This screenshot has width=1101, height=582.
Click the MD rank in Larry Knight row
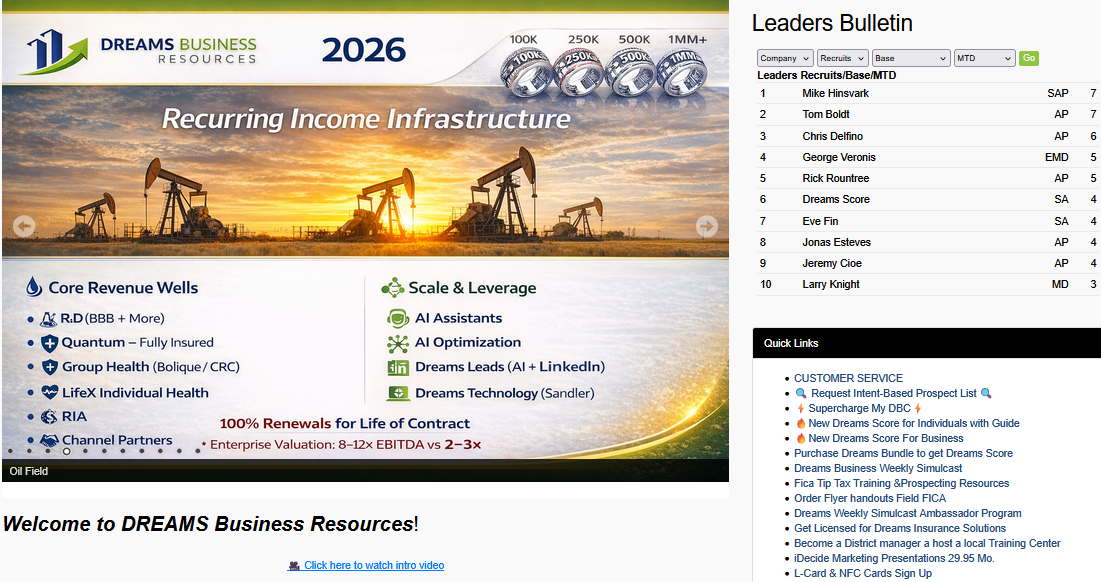pyautogui.click(x=1060, y=284)
